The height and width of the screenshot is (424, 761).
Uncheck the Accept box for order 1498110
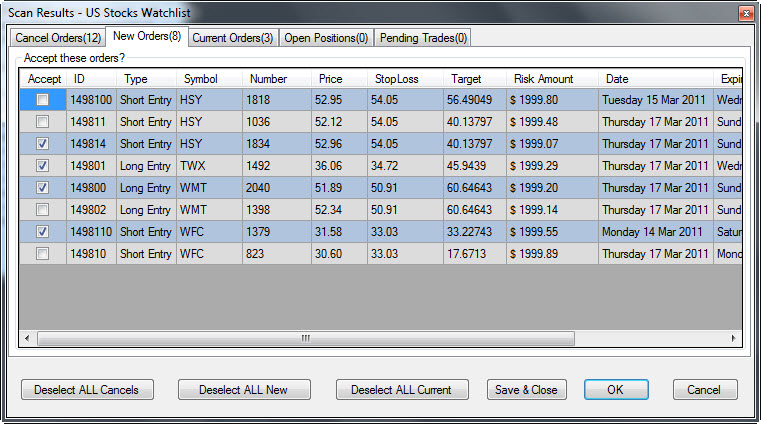(43, 231)
